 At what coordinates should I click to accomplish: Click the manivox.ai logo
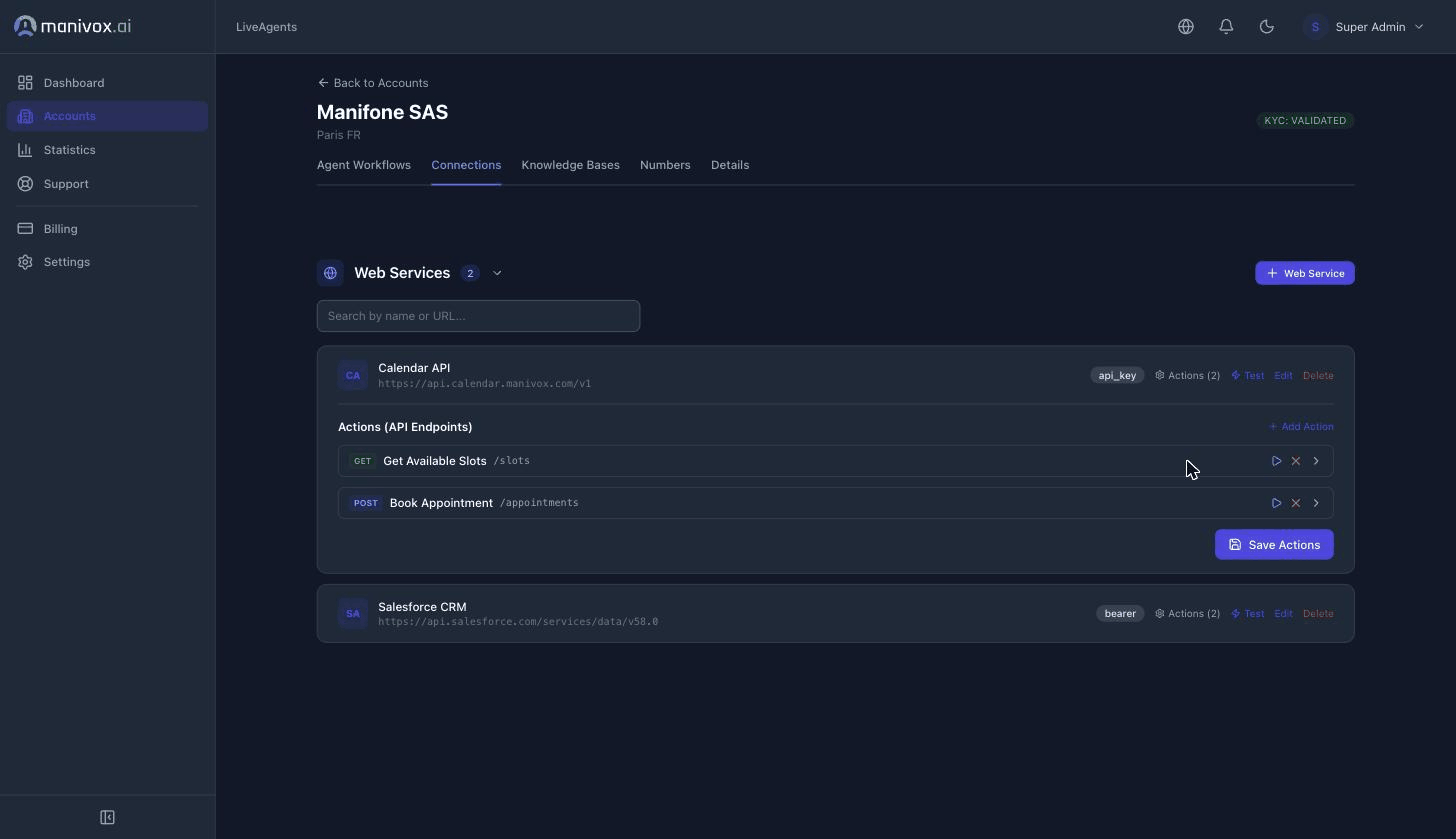[73, 26]
